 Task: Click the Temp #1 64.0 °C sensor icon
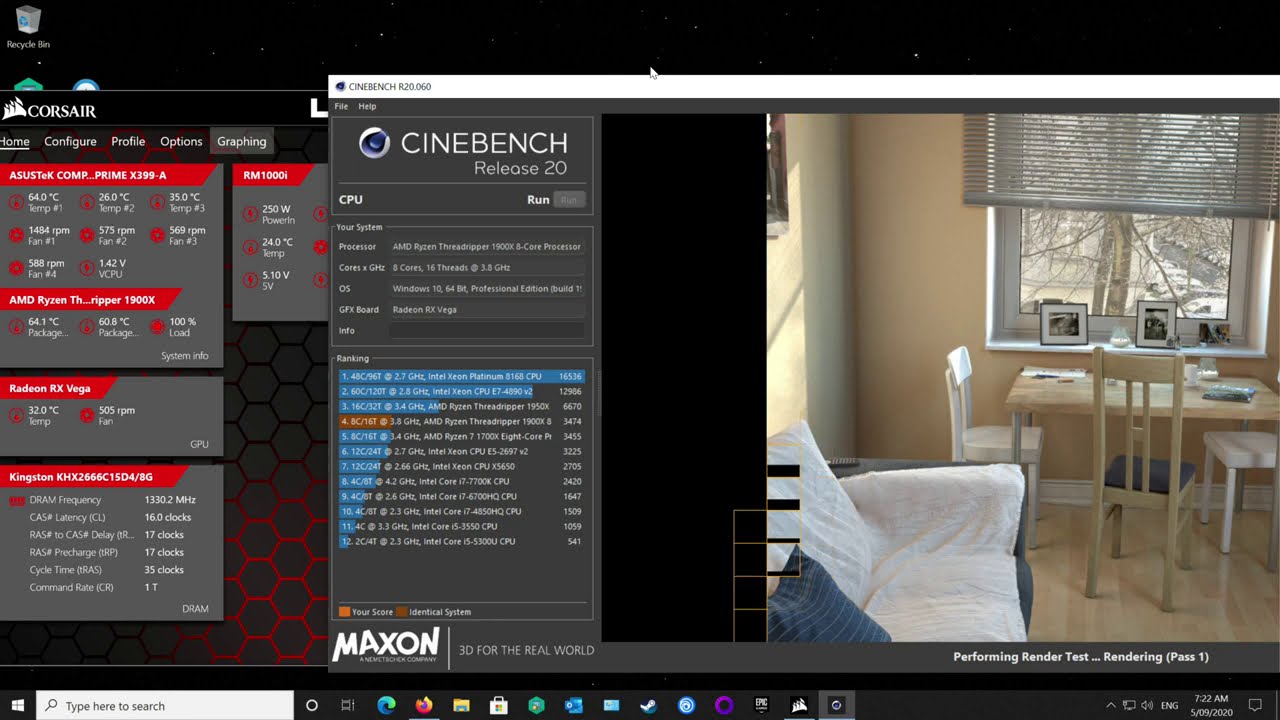(x=16, y=202)
